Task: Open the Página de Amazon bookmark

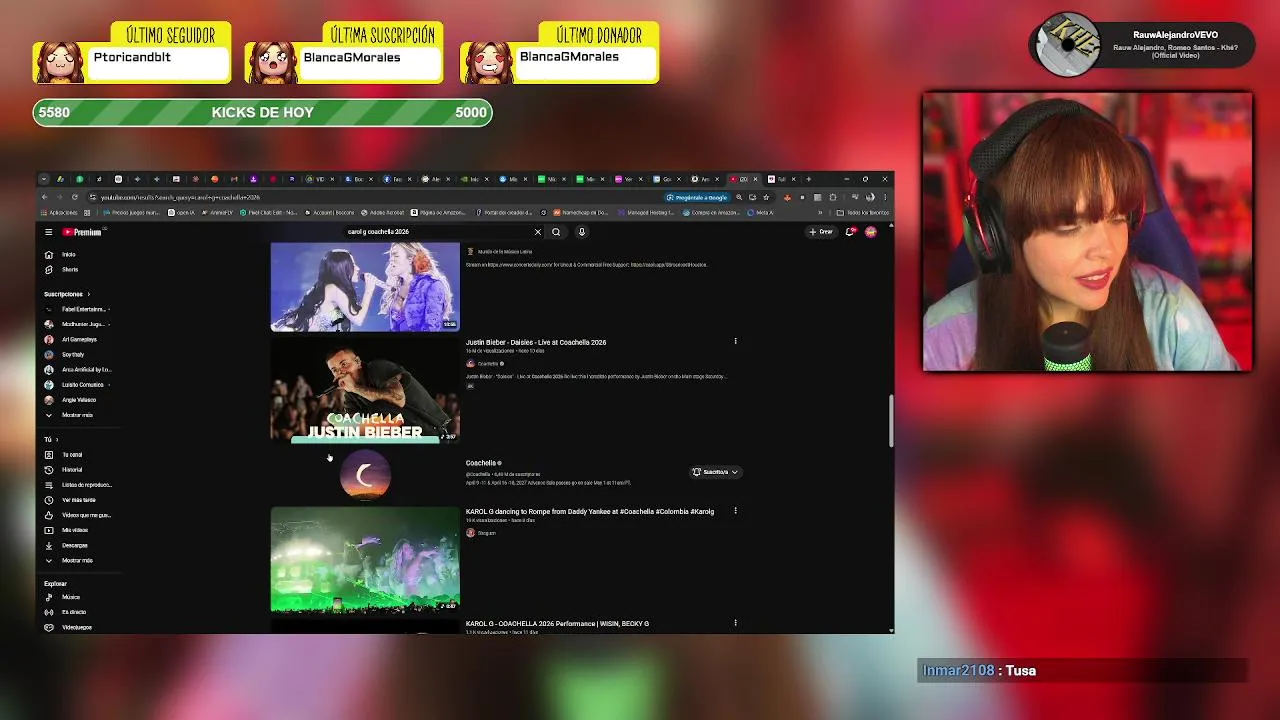Action: [438, 212]
